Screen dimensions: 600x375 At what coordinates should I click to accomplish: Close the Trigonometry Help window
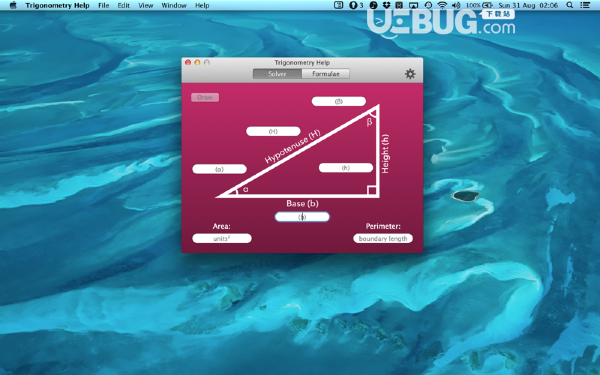pyautogui.click(x=188, y=62)
